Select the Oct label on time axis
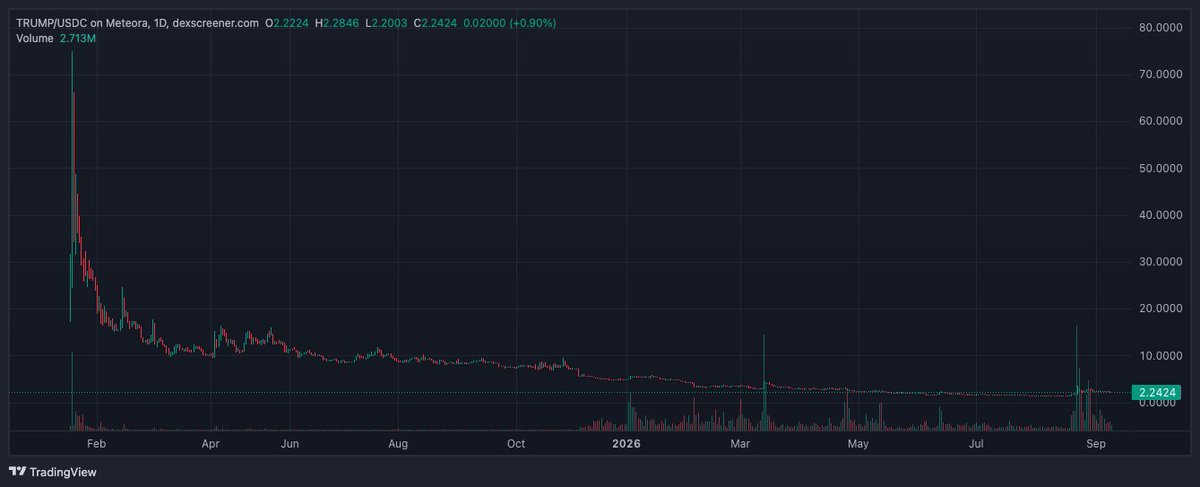 coord(516,442)
